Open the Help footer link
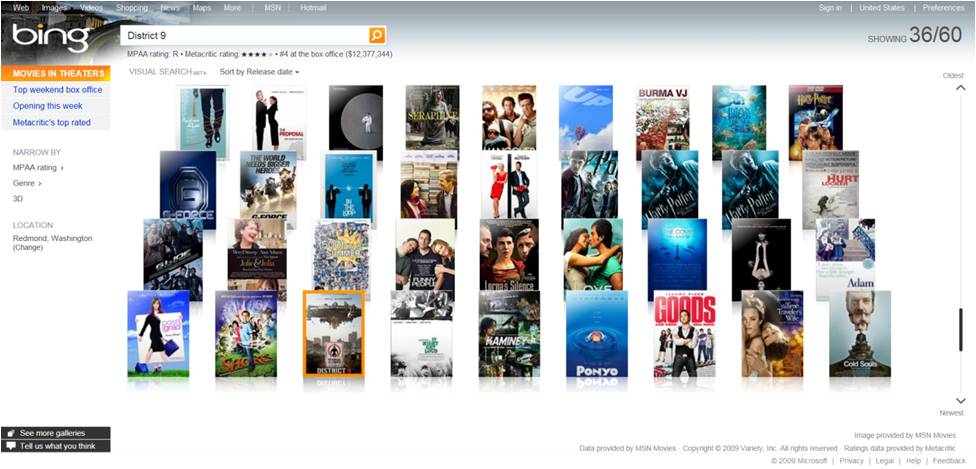The width and height of the screenshot is (976, 469). coord(913,461)
